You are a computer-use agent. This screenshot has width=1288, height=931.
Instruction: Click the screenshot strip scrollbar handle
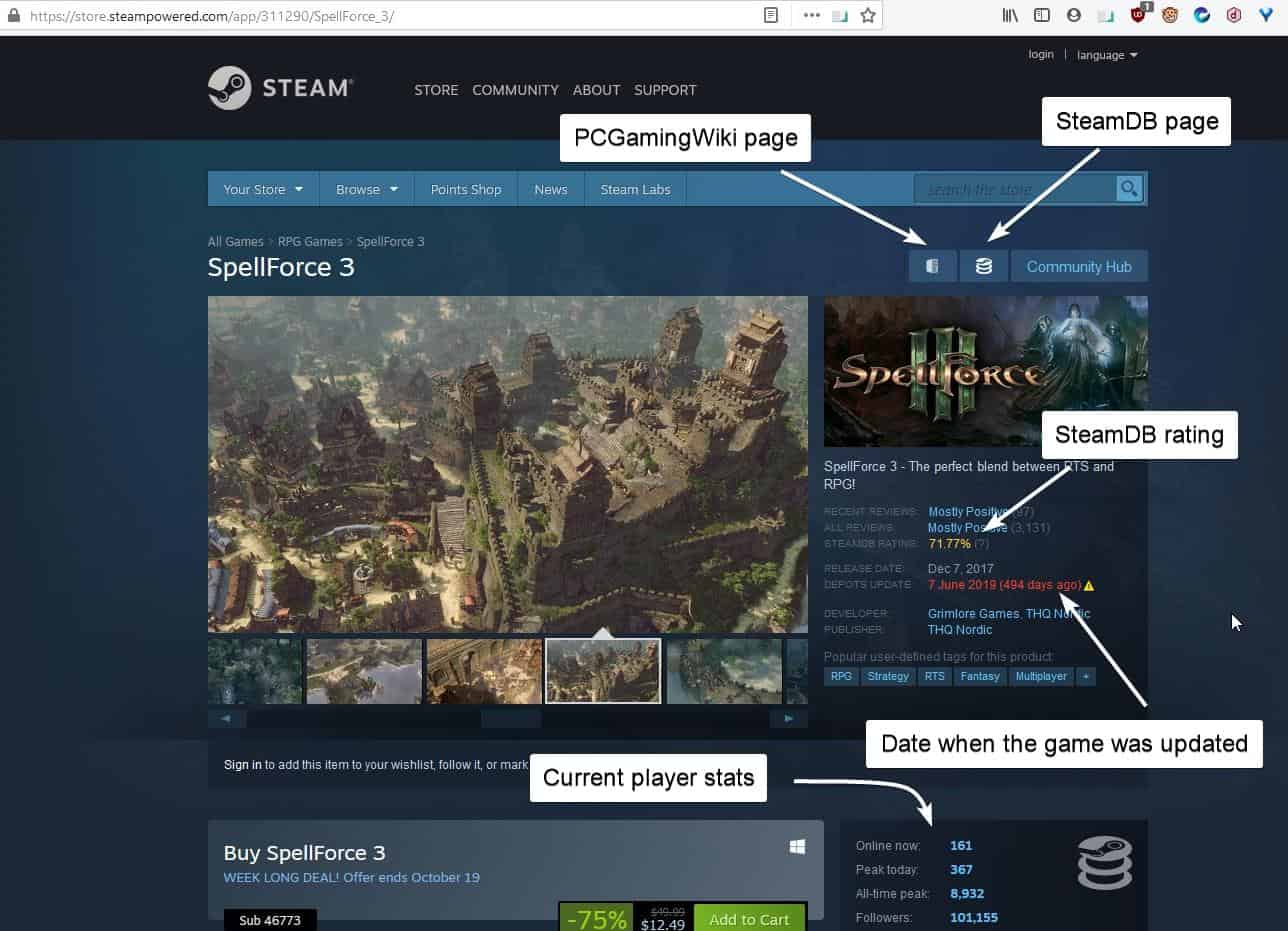pos(511,718)
